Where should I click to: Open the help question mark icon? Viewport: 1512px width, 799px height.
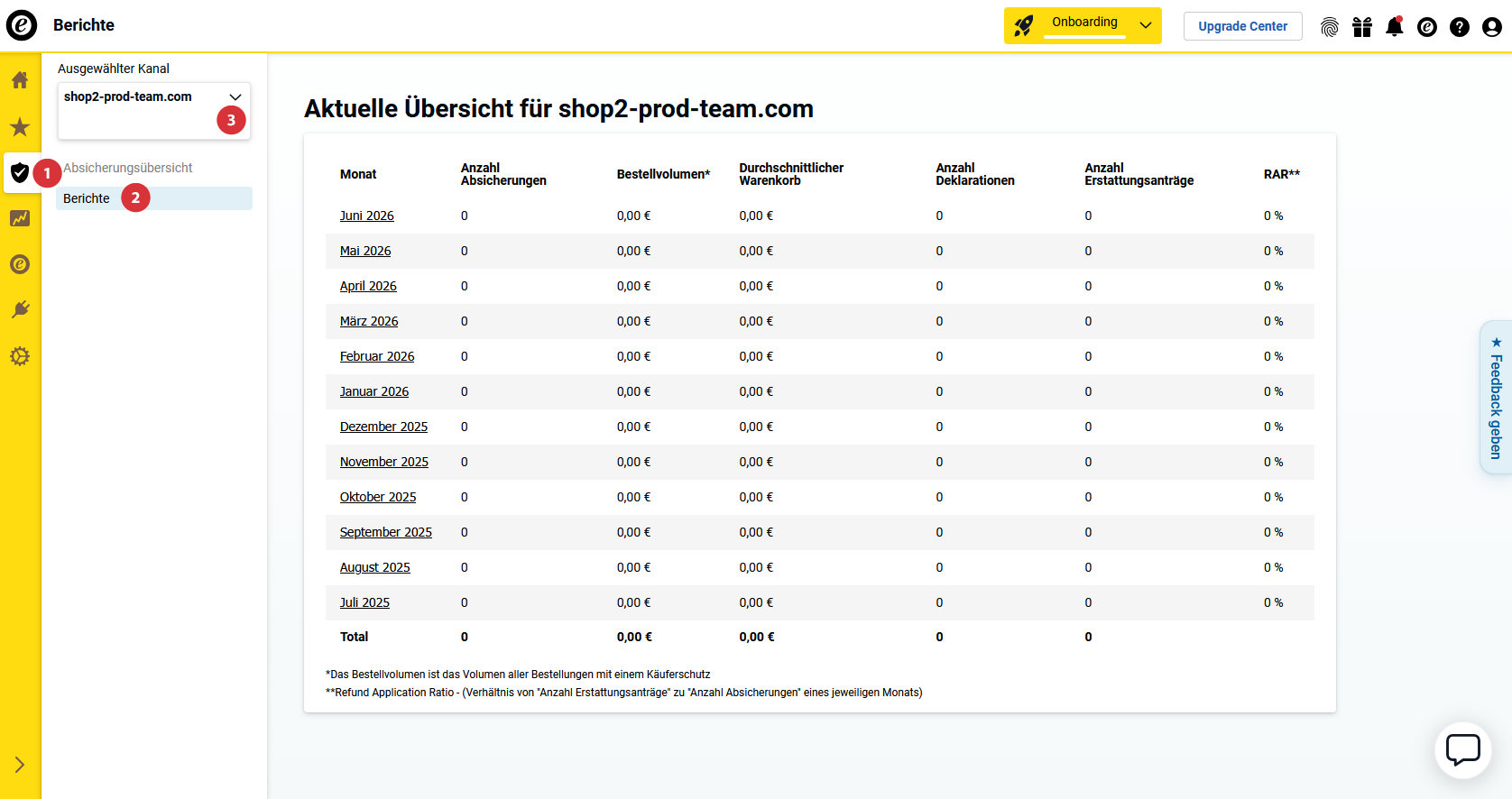[x=1460, y=27]
